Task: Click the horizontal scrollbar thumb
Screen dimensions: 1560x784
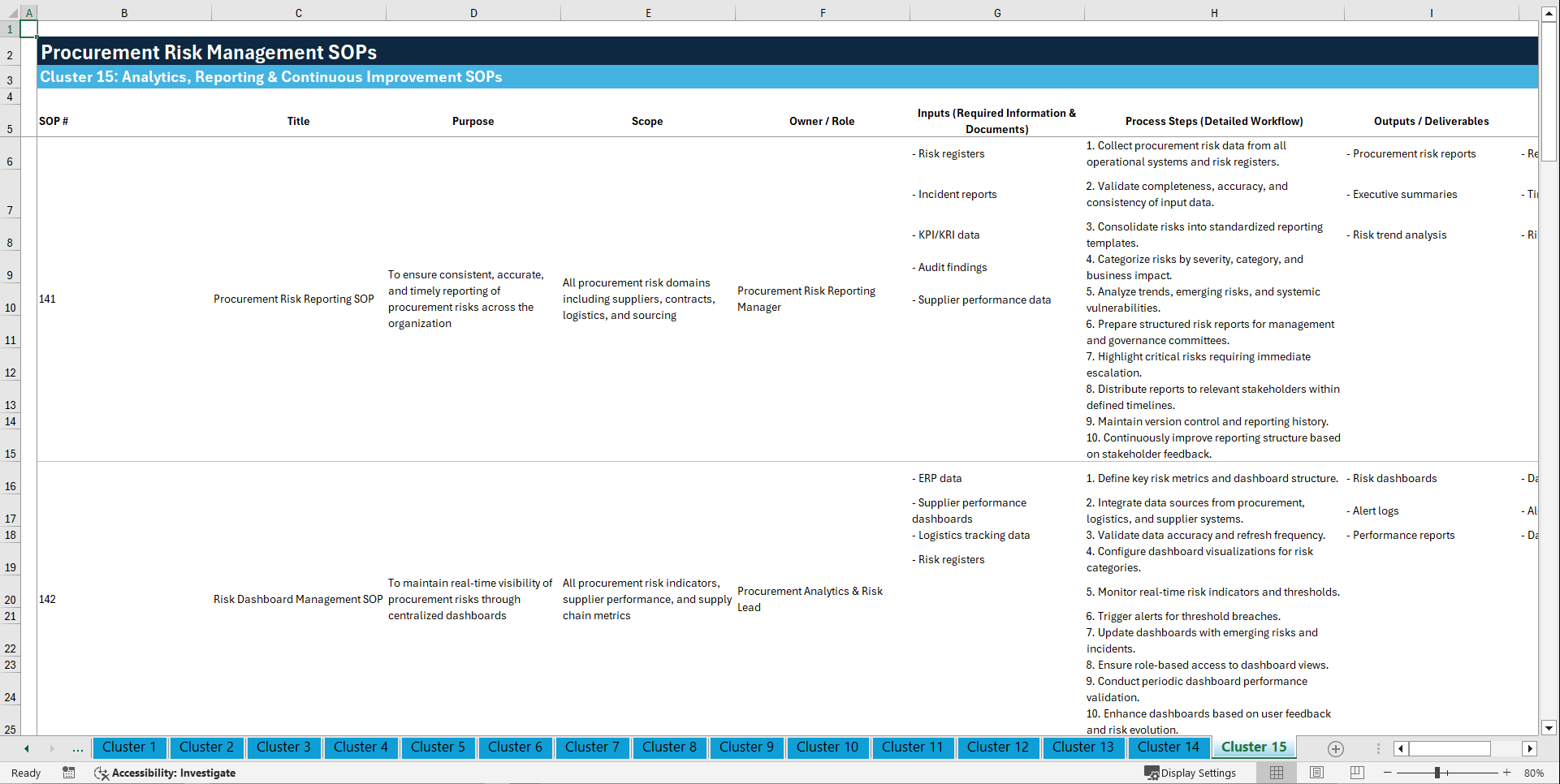Action: 1450,748
